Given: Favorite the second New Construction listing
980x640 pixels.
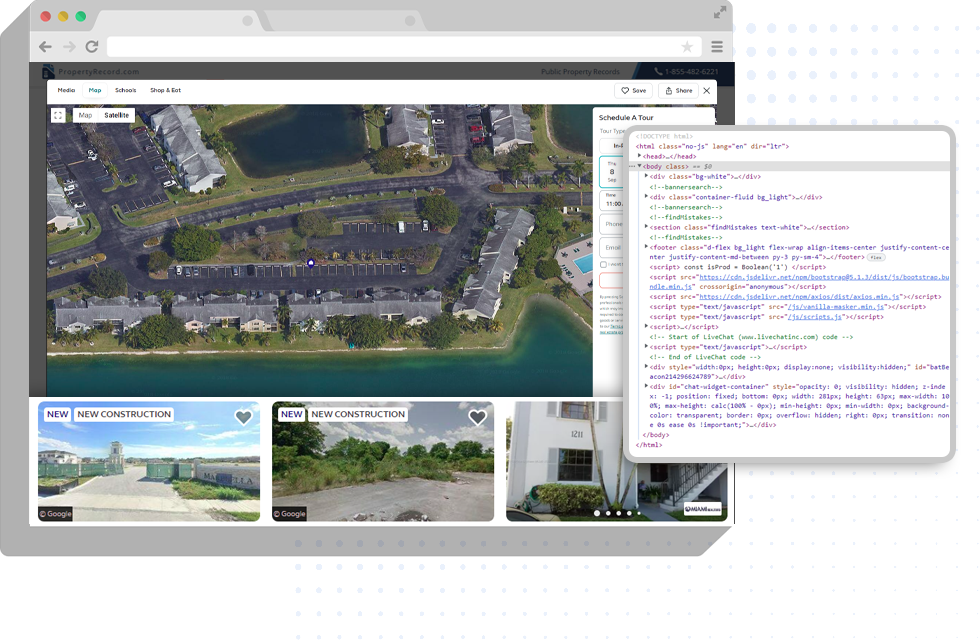Looking at the screenshot, I should (x=478, y=417).
